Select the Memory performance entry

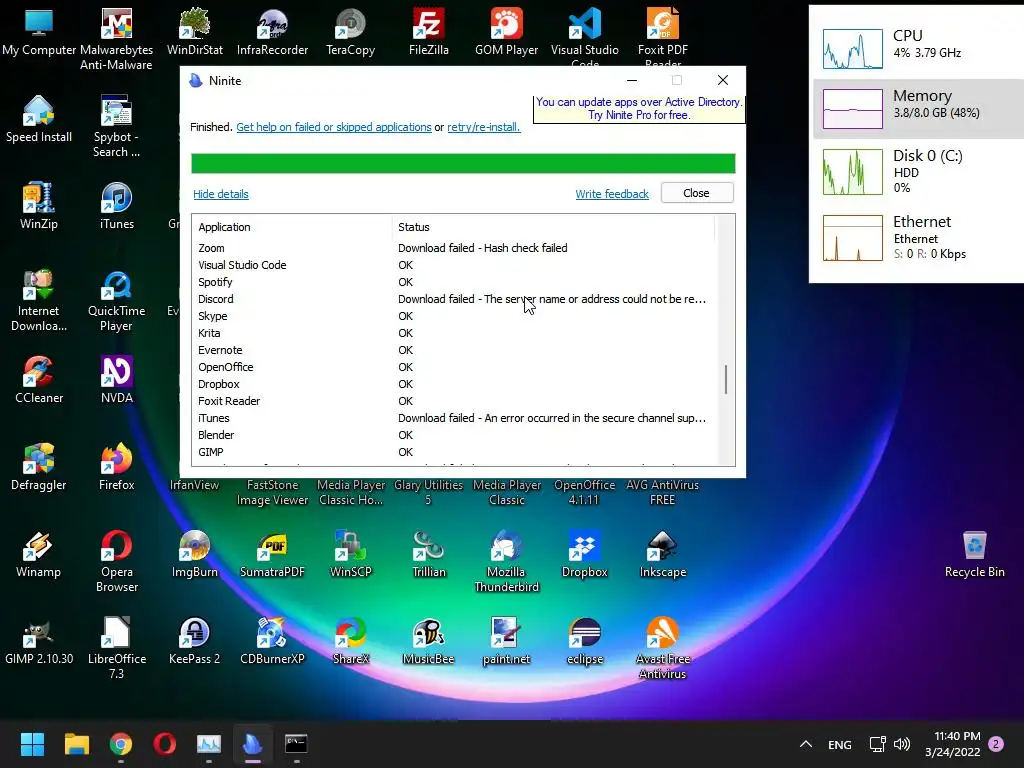coord(918,108)
